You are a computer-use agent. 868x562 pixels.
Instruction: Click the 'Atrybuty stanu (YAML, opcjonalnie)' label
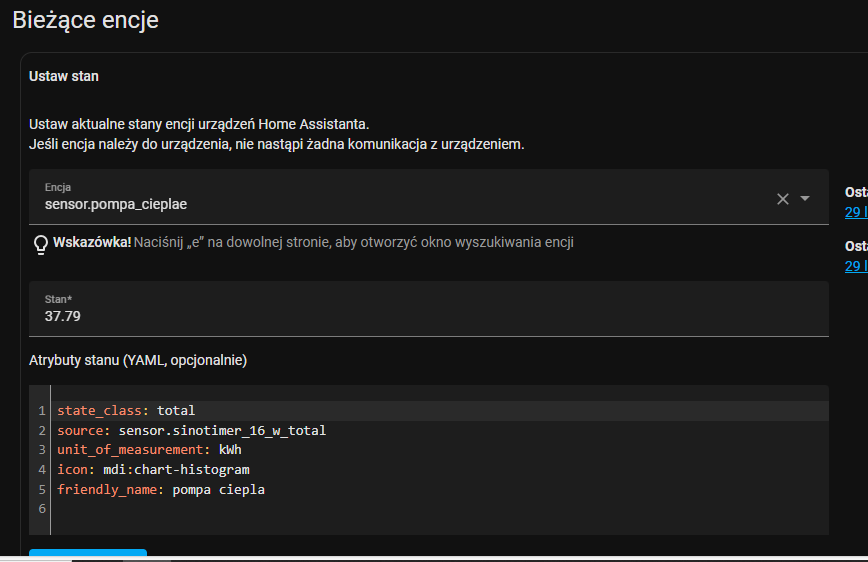(138, 360)
